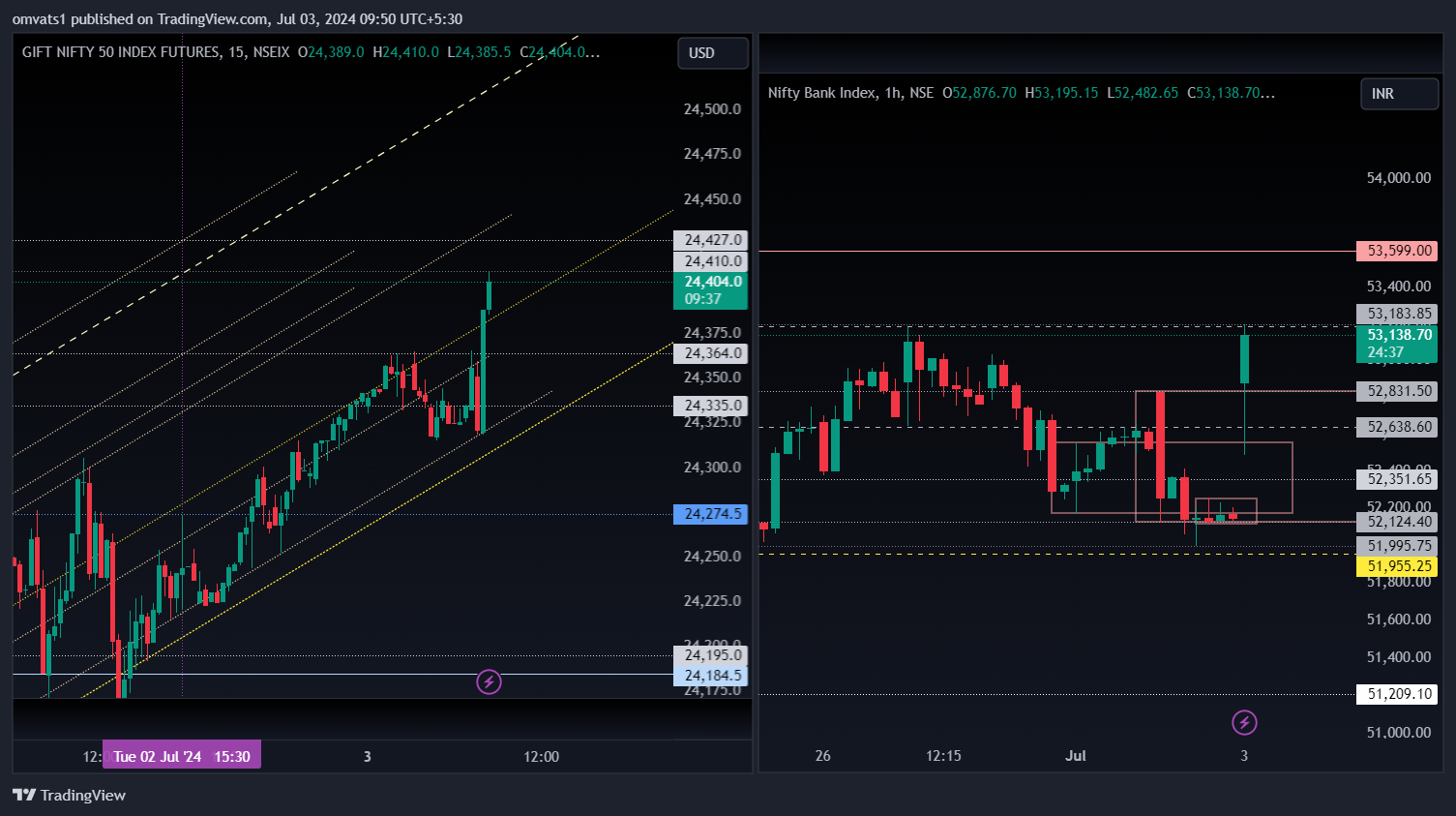Click the 52,351.65 price level label

click(x=1397, y=479)
